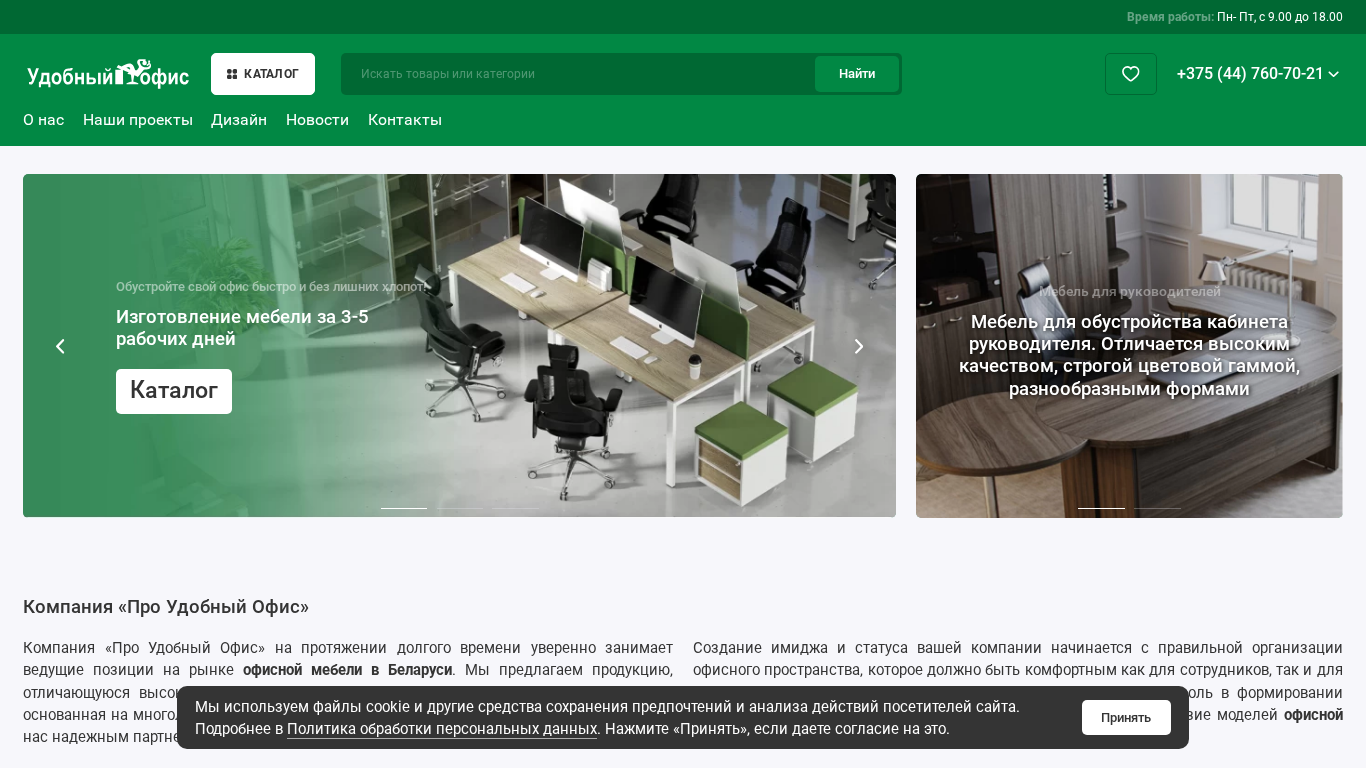This screenshot has width=1366, height=768.
Task: Advance to the next slide in the main banner
Action: click(x=858, y=346)
